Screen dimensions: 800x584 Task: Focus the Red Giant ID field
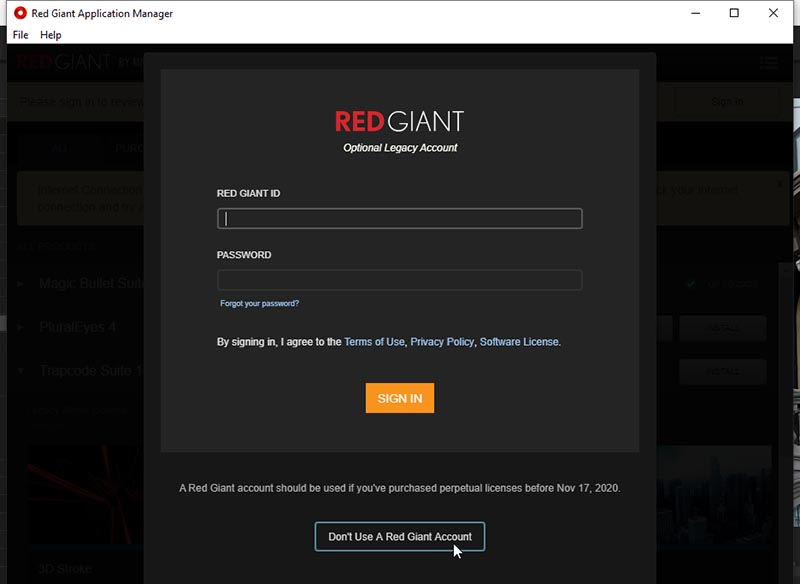click(399, 218)
